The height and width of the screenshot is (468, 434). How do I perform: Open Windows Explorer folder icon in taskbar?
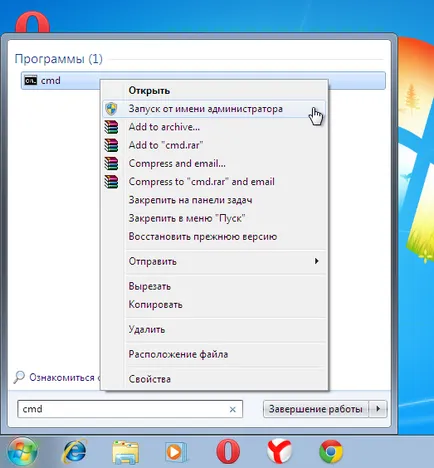(126, 452)
